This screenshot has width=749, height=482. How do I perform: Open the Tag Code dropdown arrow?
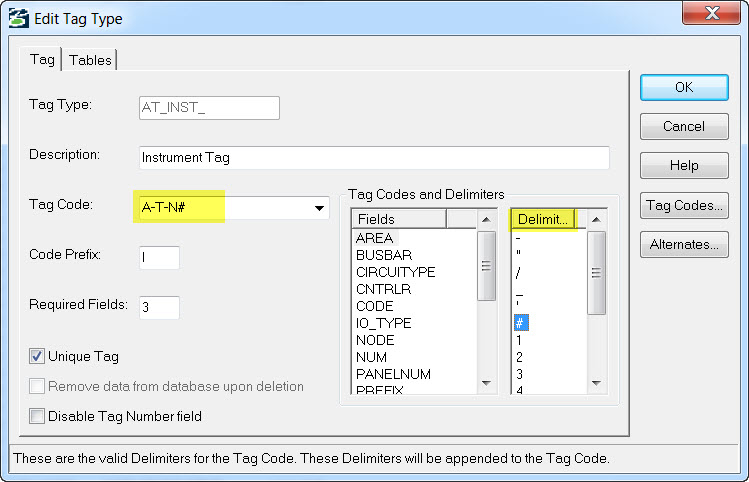(319, 208)
